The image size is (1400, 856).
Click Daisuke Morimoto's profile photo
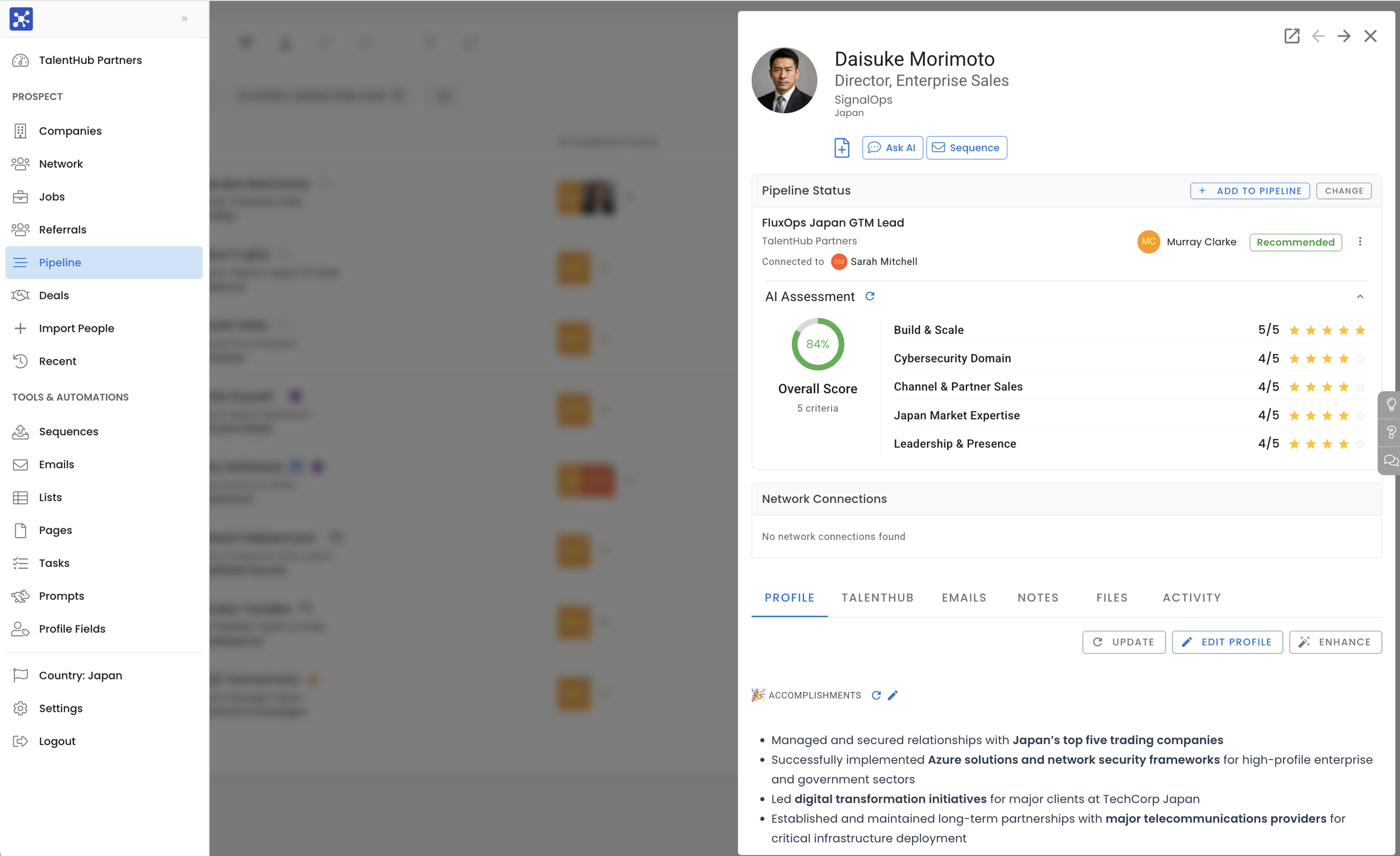point(783,80)
